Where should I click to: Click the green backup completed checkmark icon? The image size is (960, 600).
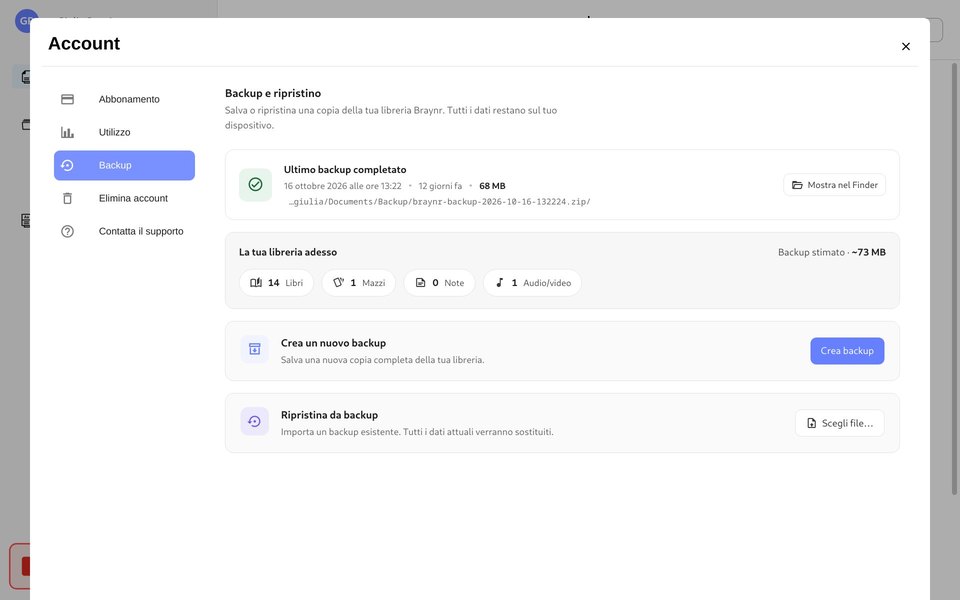coord(255,184)
